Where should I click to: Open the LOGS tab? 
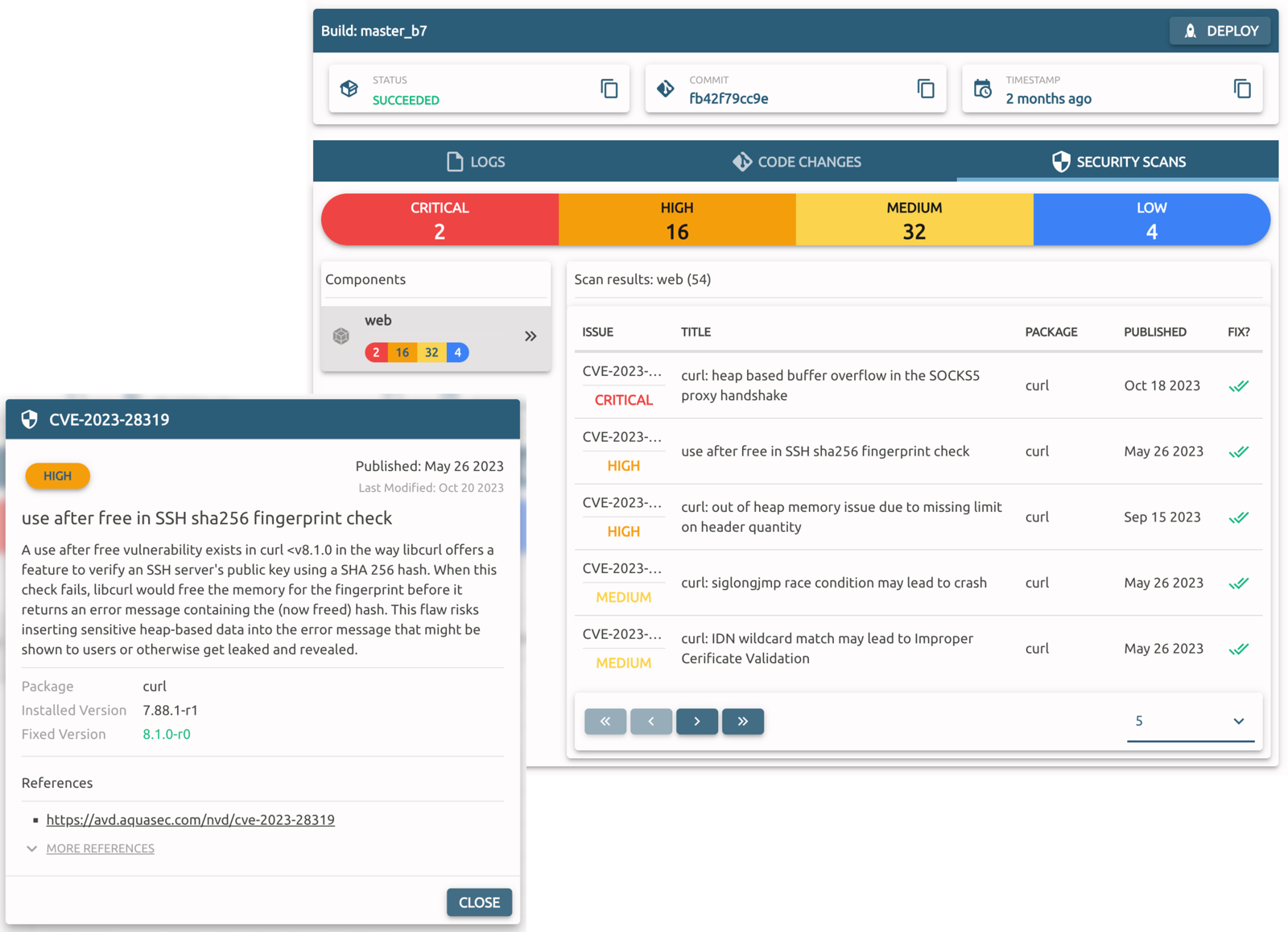pyautogui.click(x=475, y=162)
